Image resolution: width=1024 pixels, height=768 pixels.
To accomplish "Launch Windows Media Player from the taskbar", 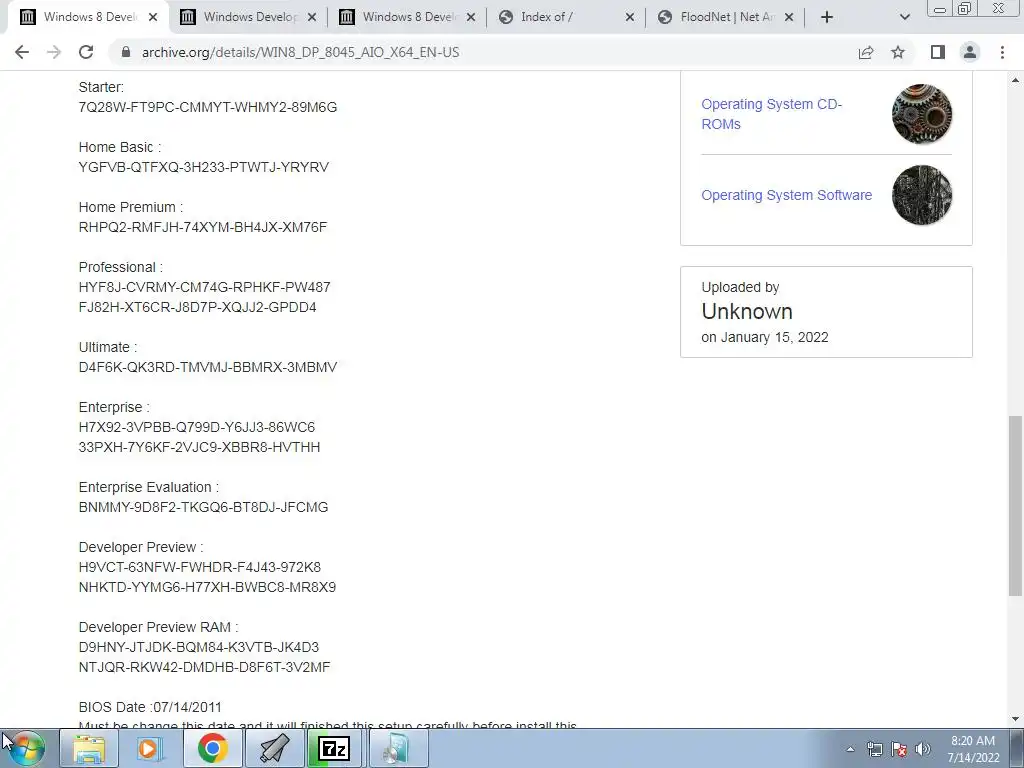I will (150, 749).
